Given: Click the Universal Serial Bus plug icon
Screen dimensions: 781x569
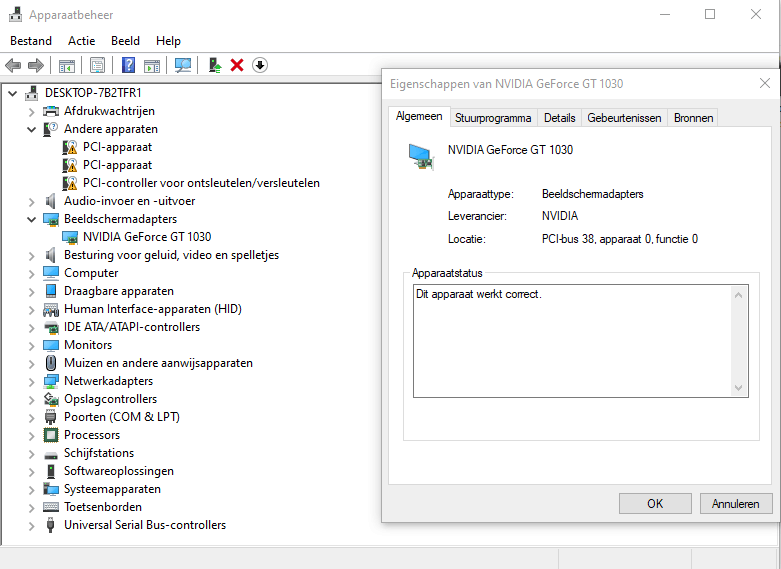Looking at the screenshot, I should 50,525.
